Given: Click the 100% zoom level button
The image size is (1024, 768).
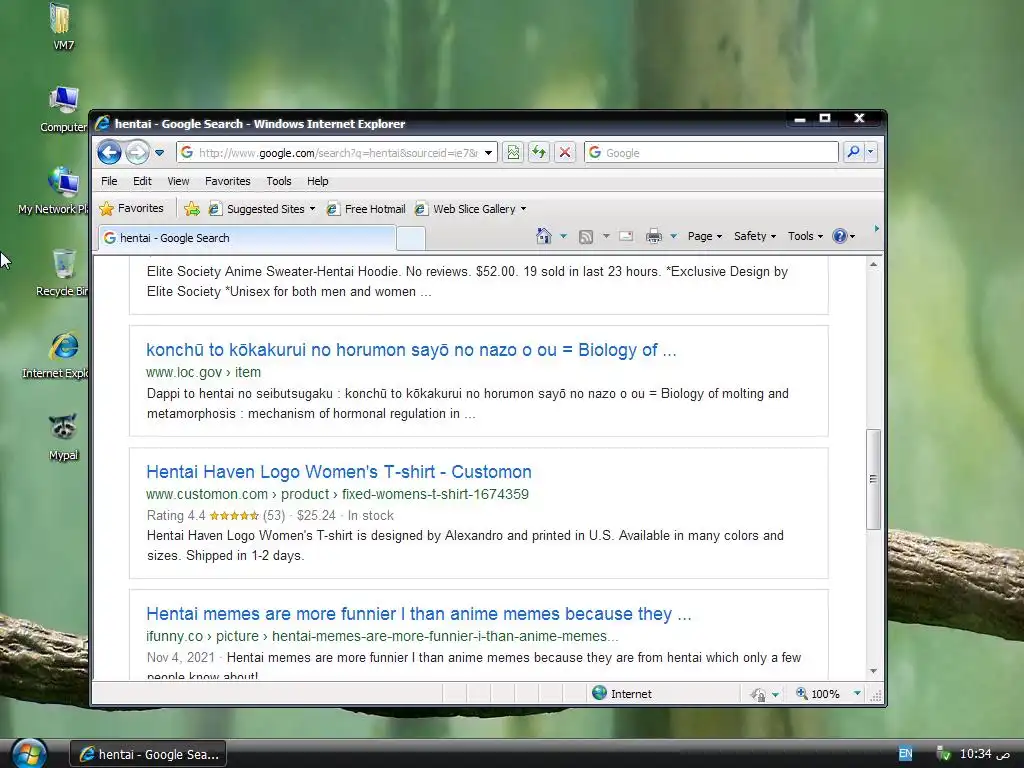Looking at the screenshot, I should click(x=818, y=694).
